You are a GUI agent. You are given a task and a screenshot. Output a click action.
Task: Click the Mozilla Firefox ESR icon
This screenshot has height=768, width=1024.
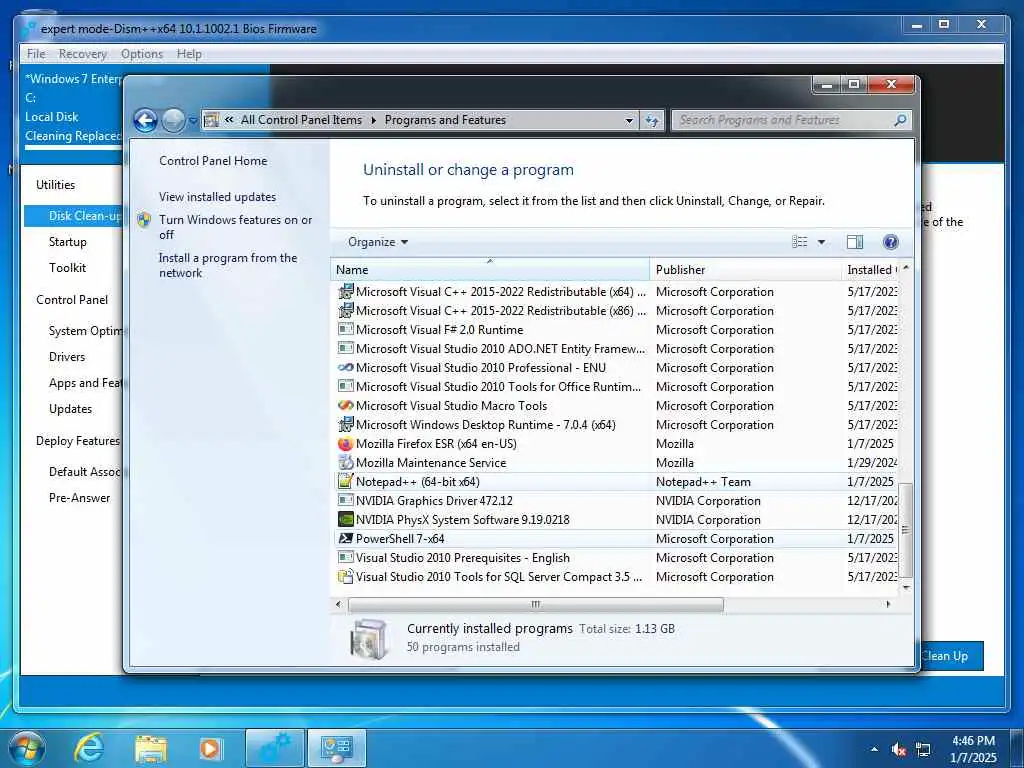345,443
